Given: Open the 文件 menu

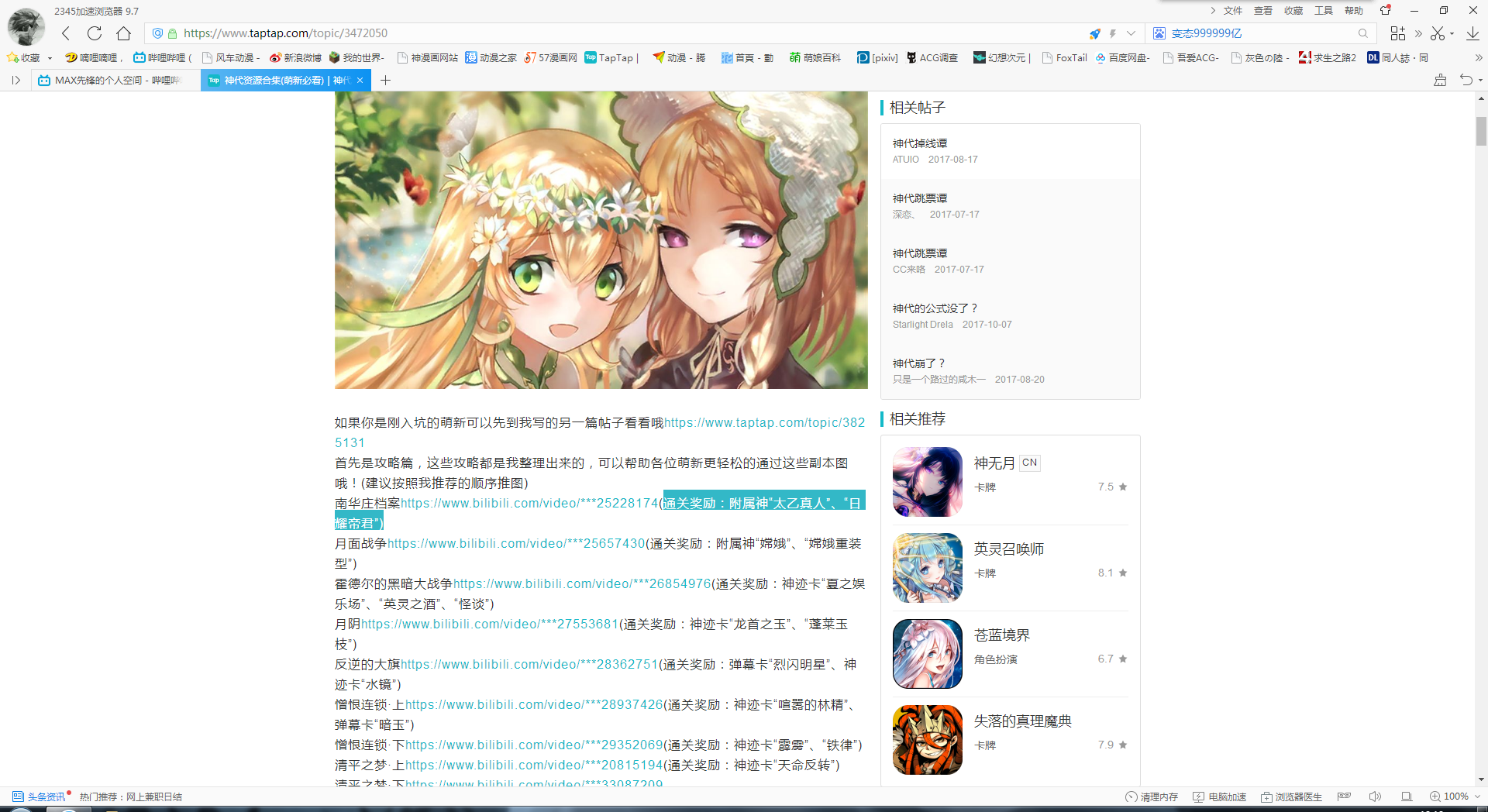Looking at the screenshot, I should click(x=1233, y=10).
